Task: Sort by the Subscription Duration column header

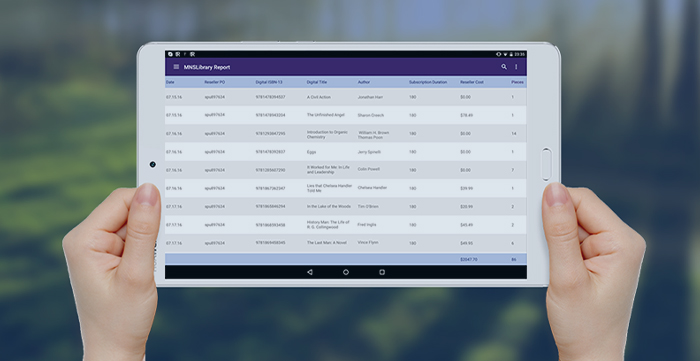Action: [x=428, y=82]
